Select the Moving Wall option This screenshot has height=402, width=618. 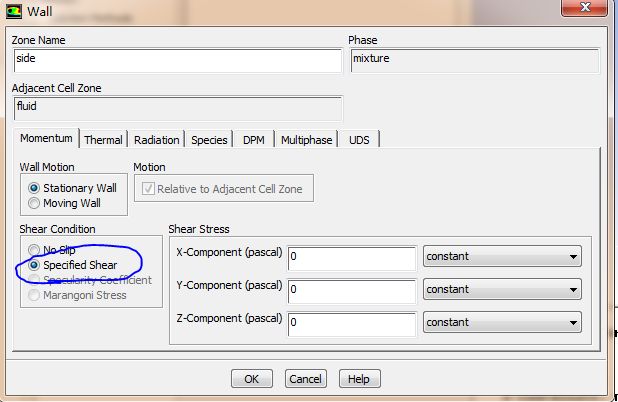(34, 203)
